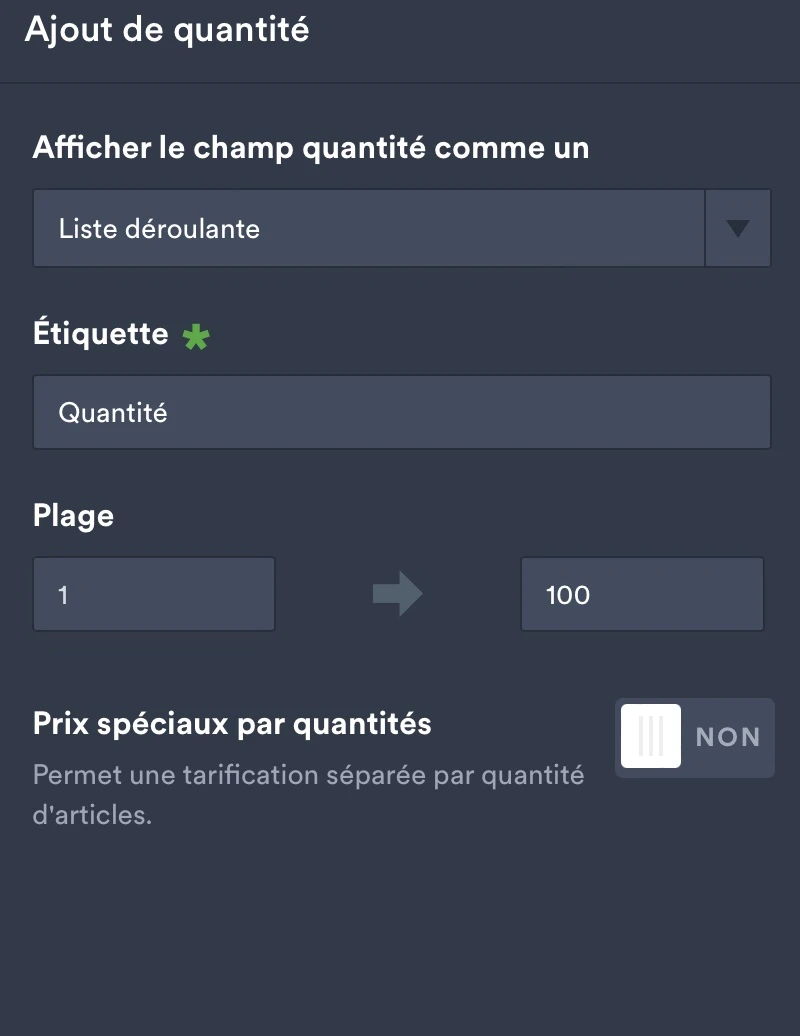Click the gray arrow between range fields
The width and height of the screenshot is (800, 1036).
coord(398,593)
